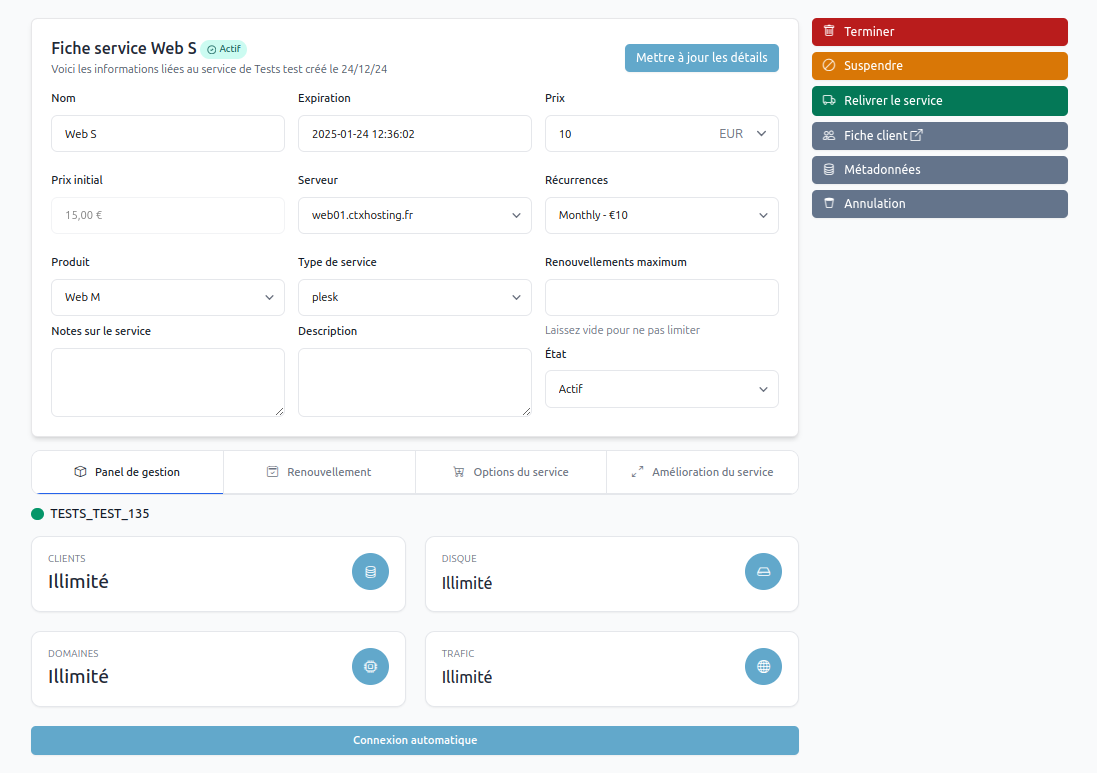Click the database icon in Clients card
The height and width of the screenshot is (773, 1097).
pos(370,572)
